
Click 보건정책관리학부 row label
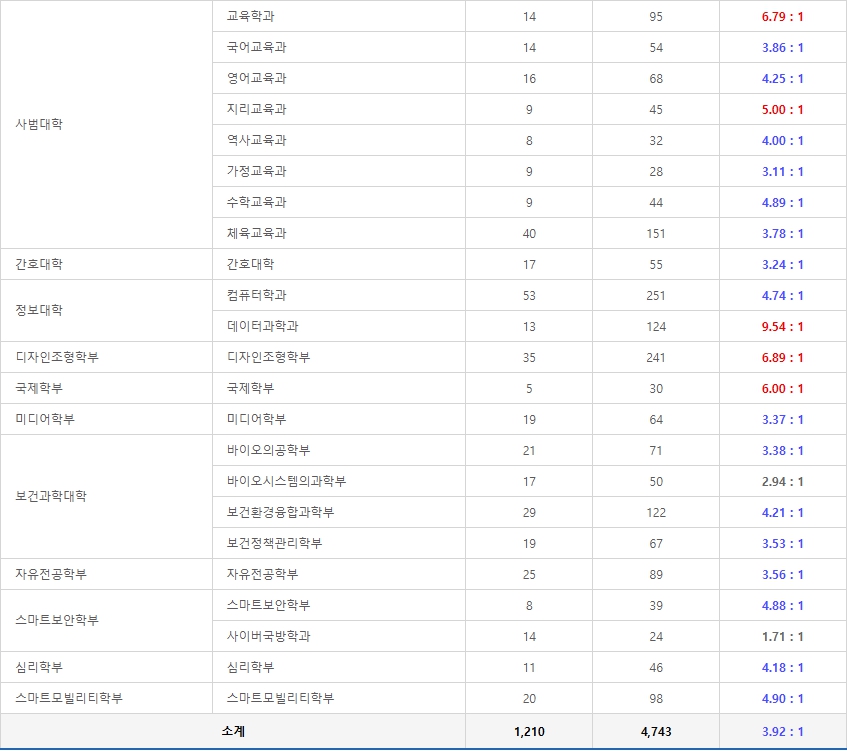(x=274, y=543)
